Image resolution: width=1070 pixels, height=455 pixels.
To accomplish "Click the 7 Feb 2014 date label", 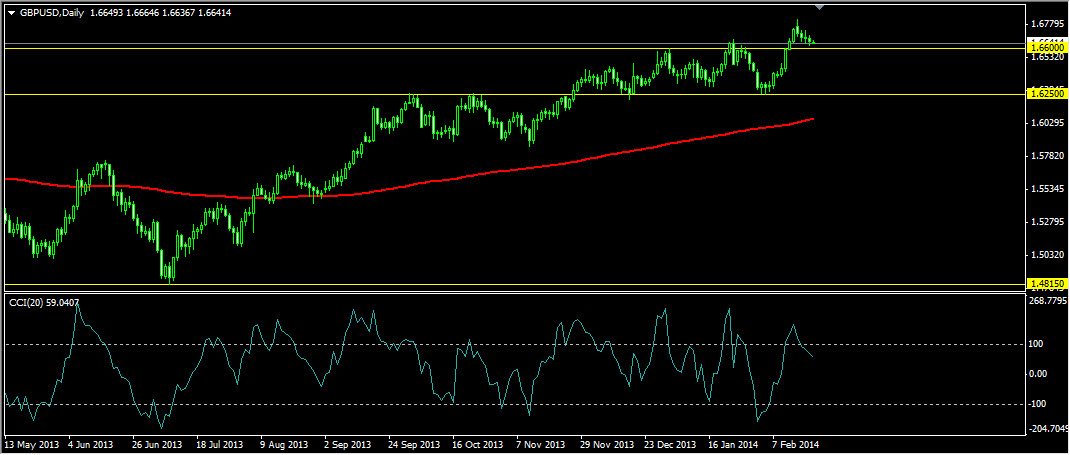I will pos(796,444).
